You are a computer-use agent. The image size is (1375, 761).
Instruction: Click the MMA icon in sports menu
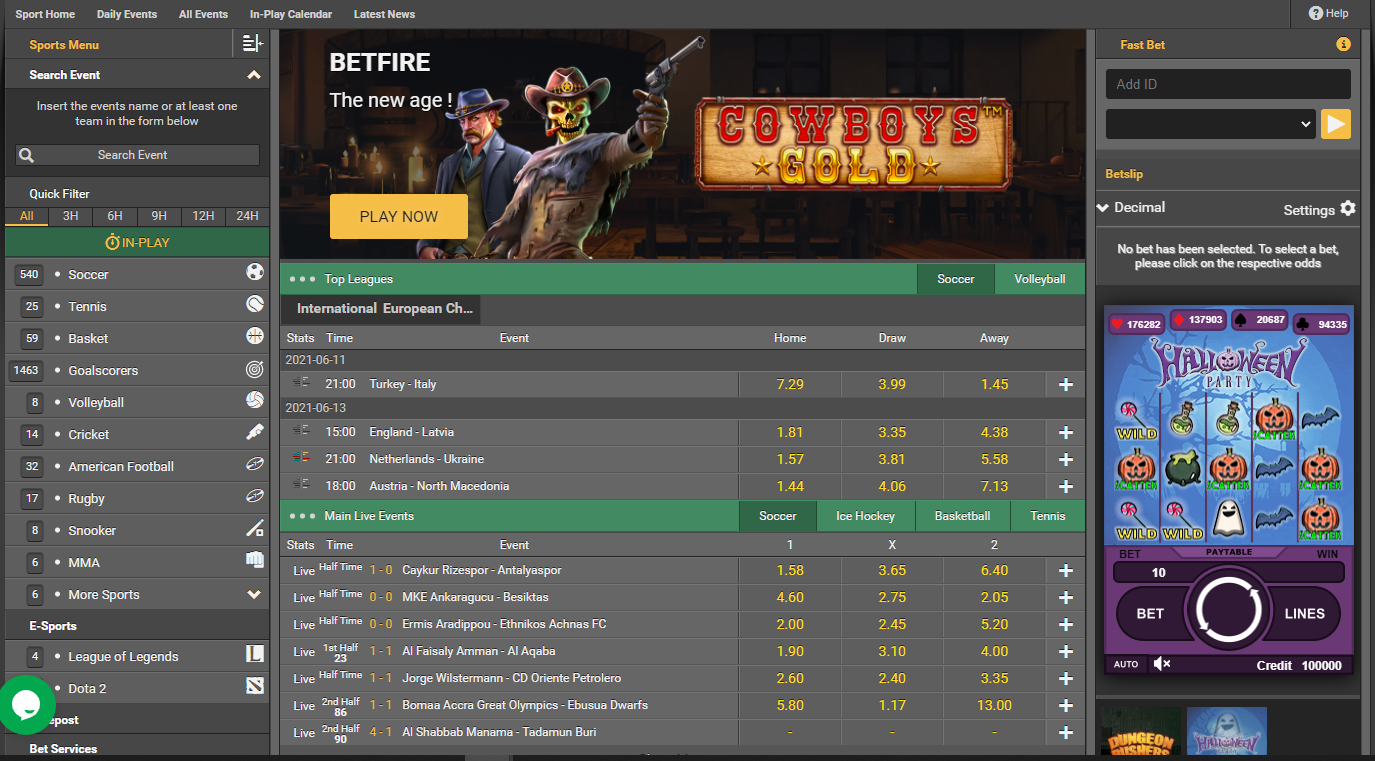pos(255,561)
